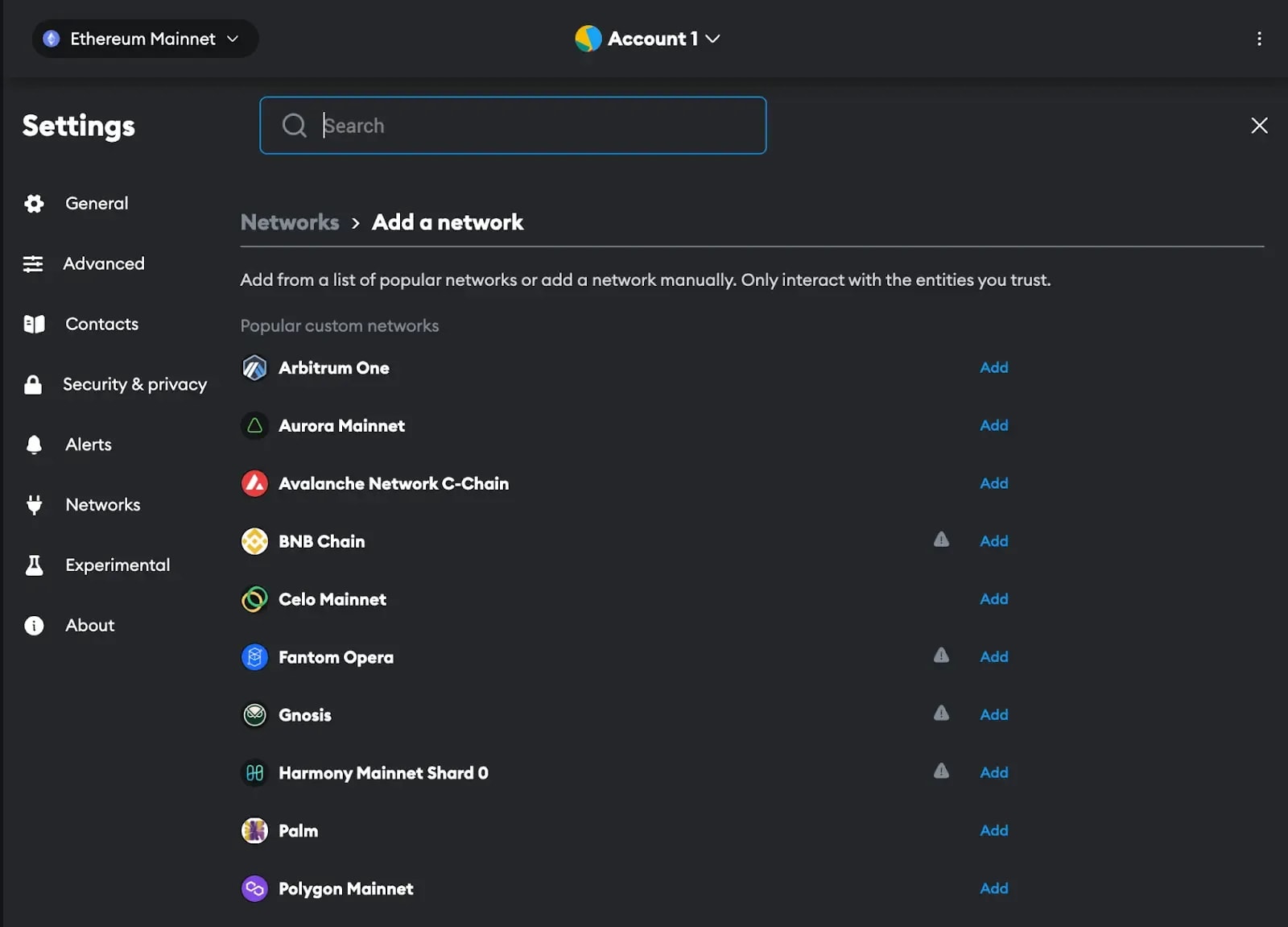Screen dimensions: 1288x927
Task: Click the warning icon beside BNB Chain
Action: coord(941,540)
